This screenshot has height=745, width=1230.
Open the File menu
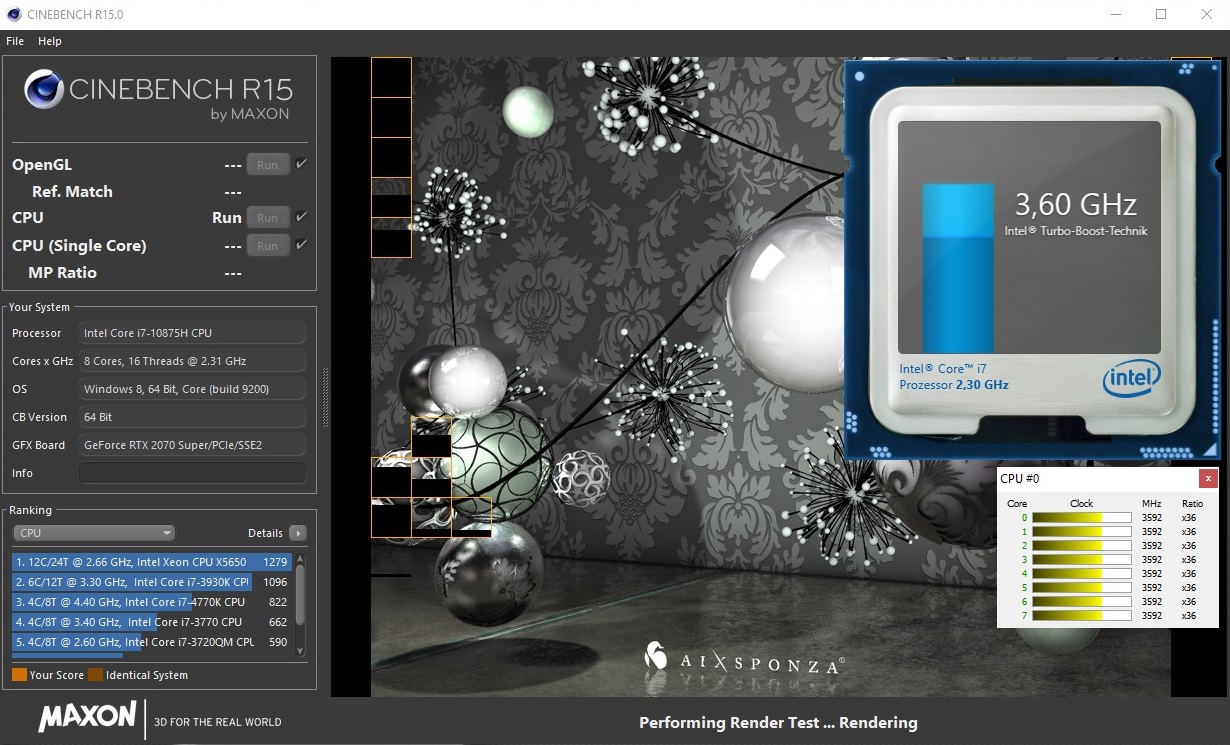pos(15,41)
